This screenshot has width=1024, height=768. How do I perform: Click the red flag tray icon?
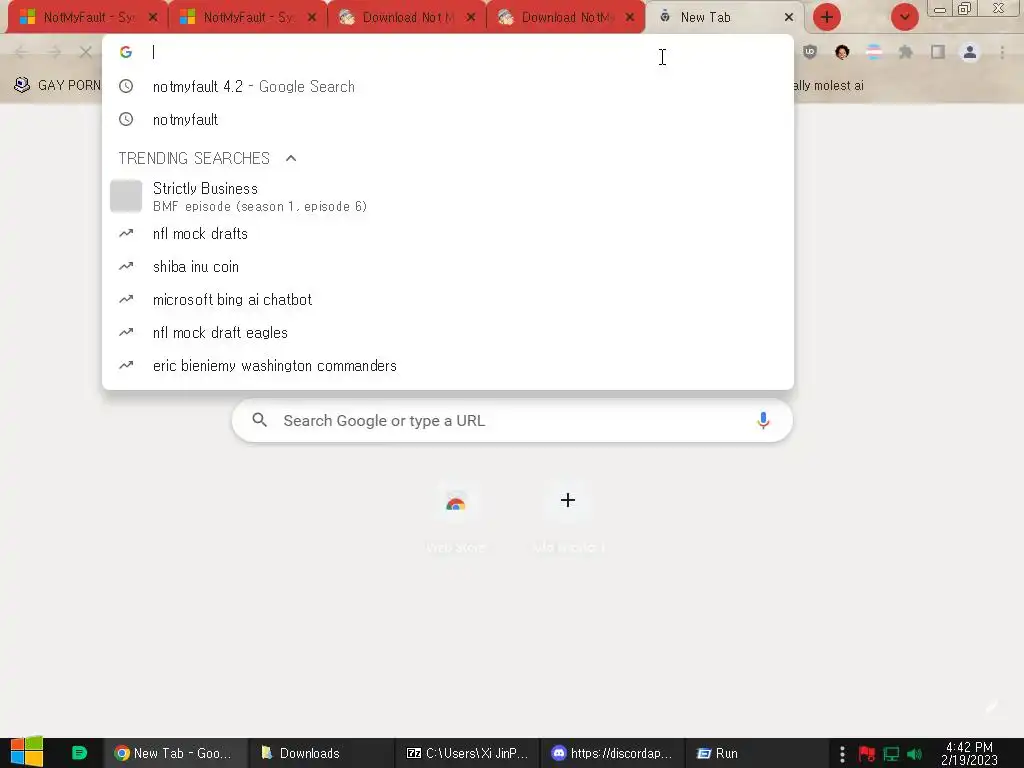[x=867, y=754]
